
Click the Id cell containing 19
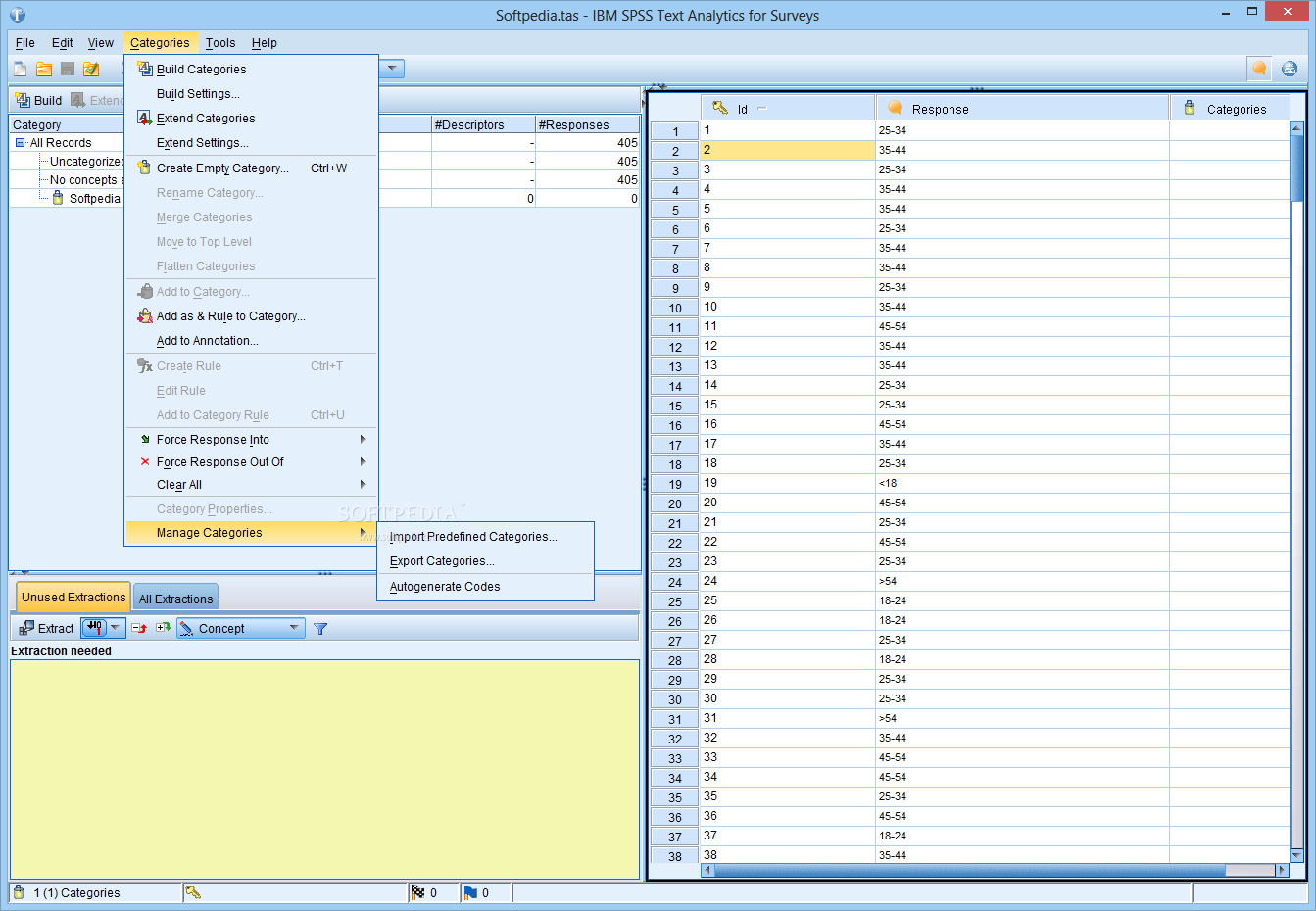point(788,483)
